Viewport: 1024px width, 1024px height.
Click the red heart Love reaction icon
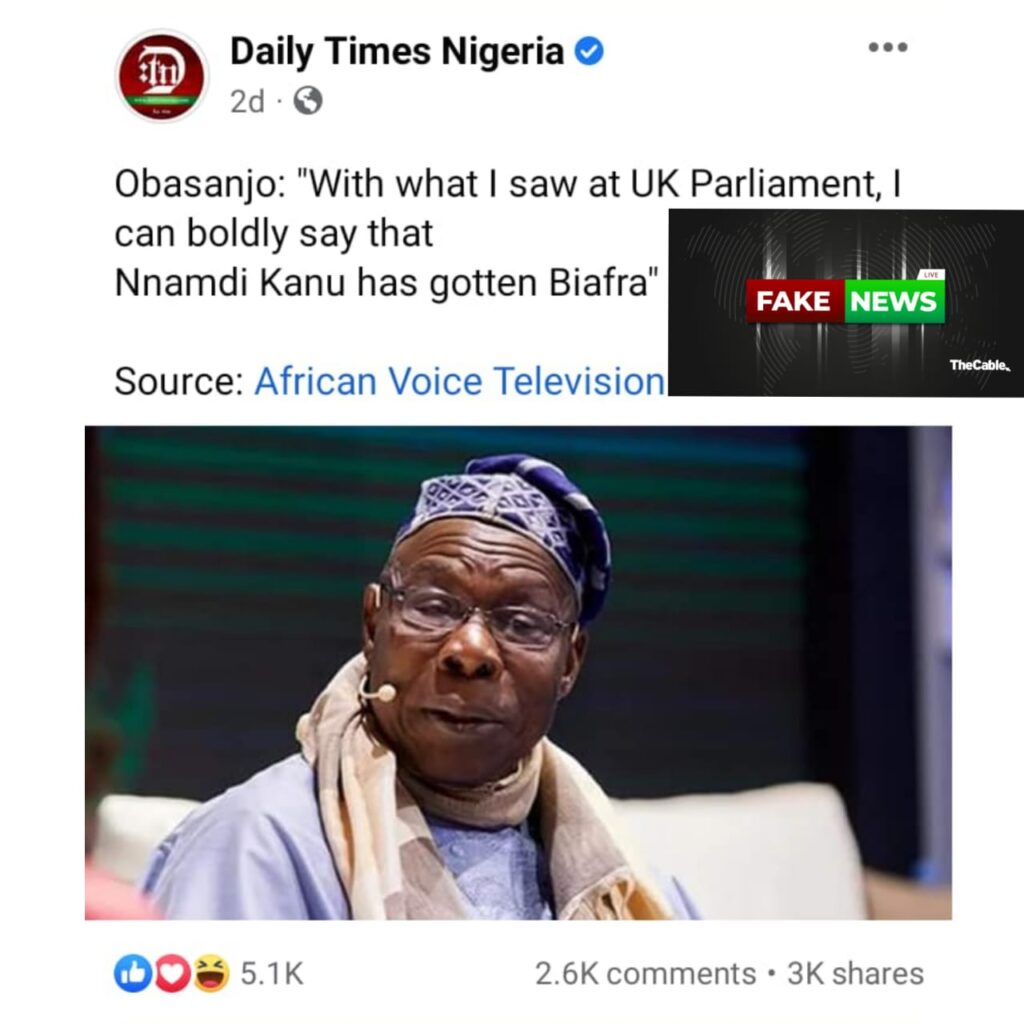click(x=171, y=973)
